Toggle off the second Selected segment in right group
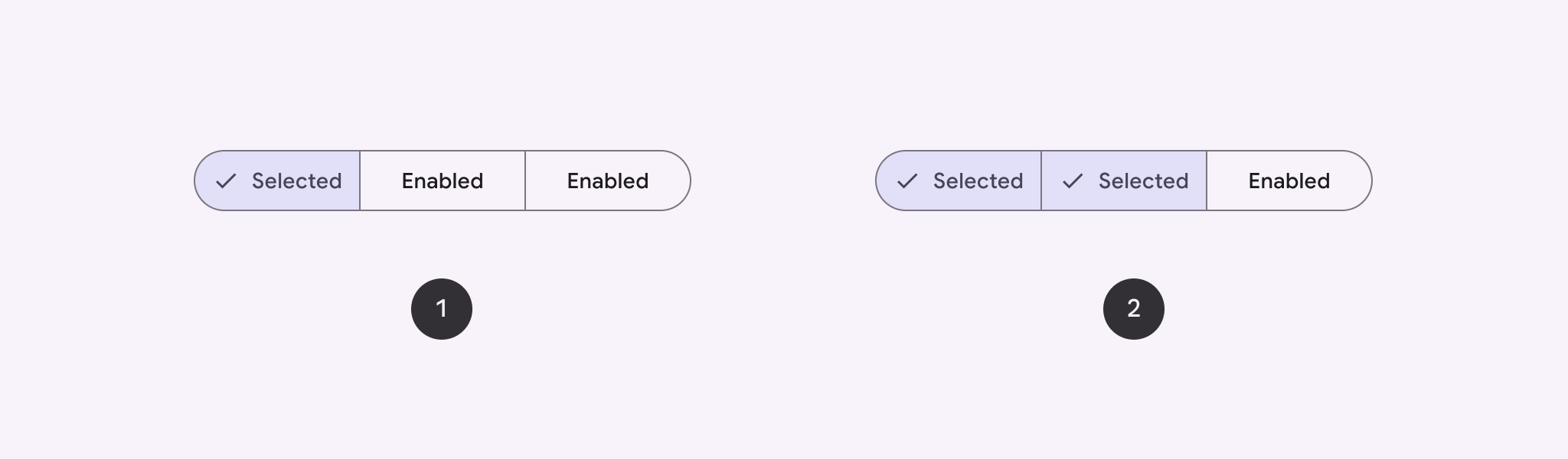The width and height of the screenshot is (1568, 459). 1124,181
